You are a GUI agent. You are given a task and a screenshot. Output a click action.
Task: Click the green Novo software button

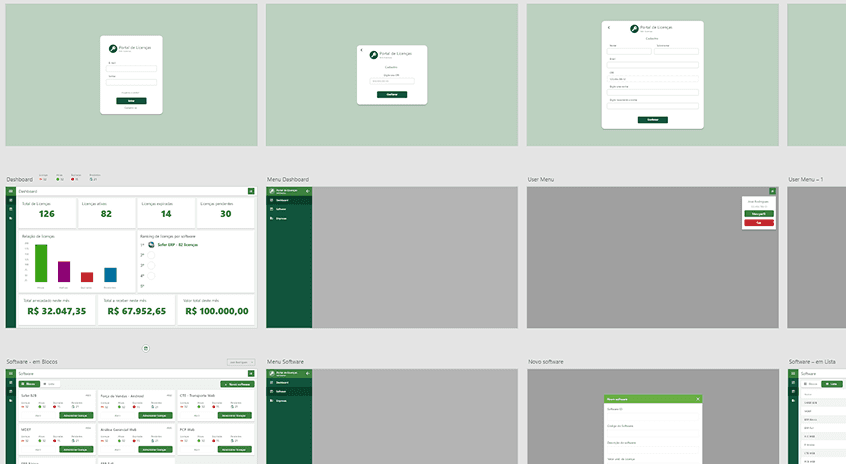[237, 384]
